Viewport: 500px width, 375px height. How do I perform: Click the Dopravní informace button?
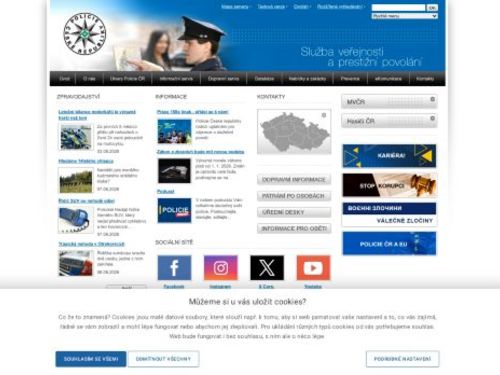click(x=294, y=180)
